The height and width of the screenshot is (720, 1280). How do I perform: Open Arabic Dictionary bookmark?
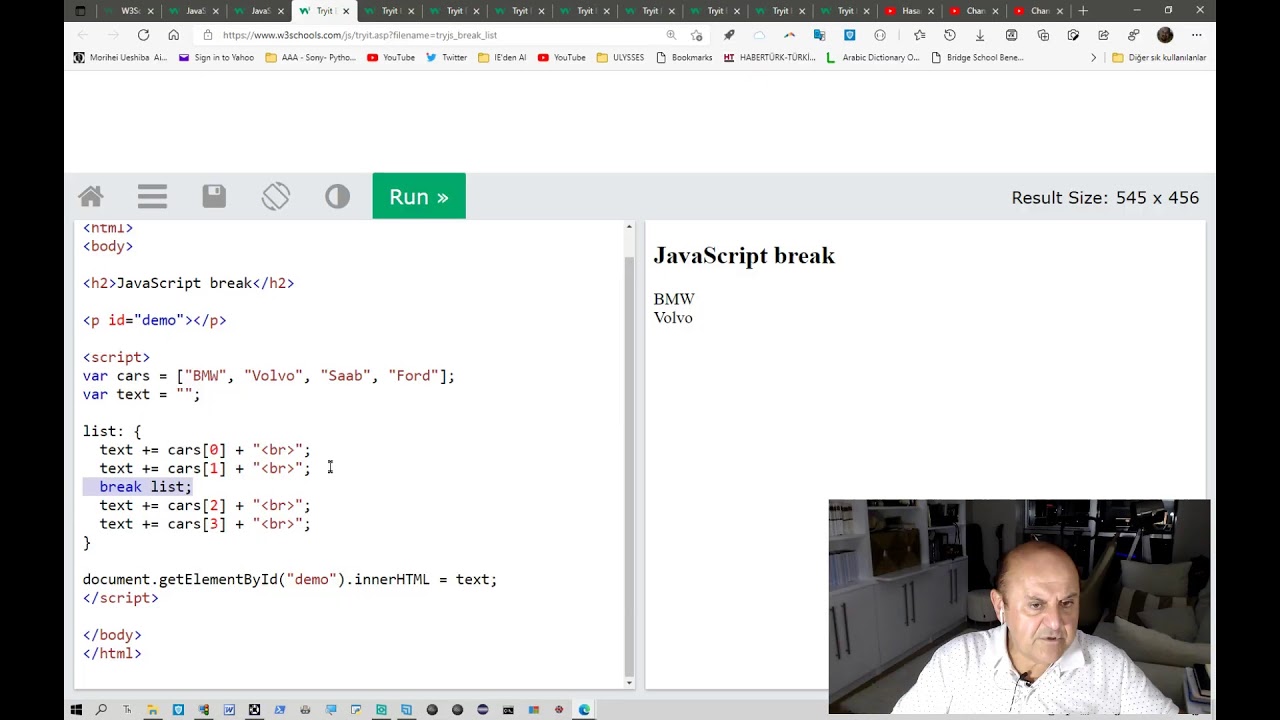pos(872,58)
